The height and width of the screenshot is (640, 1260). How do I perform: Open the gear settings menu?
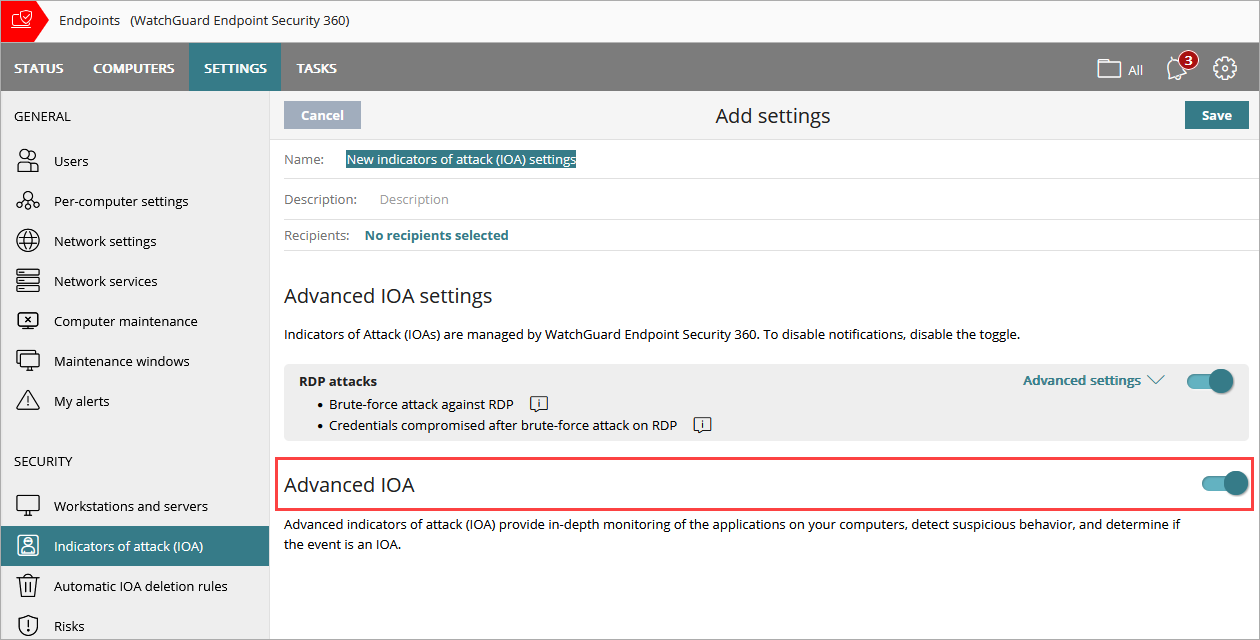click(x=1225, y=68)
